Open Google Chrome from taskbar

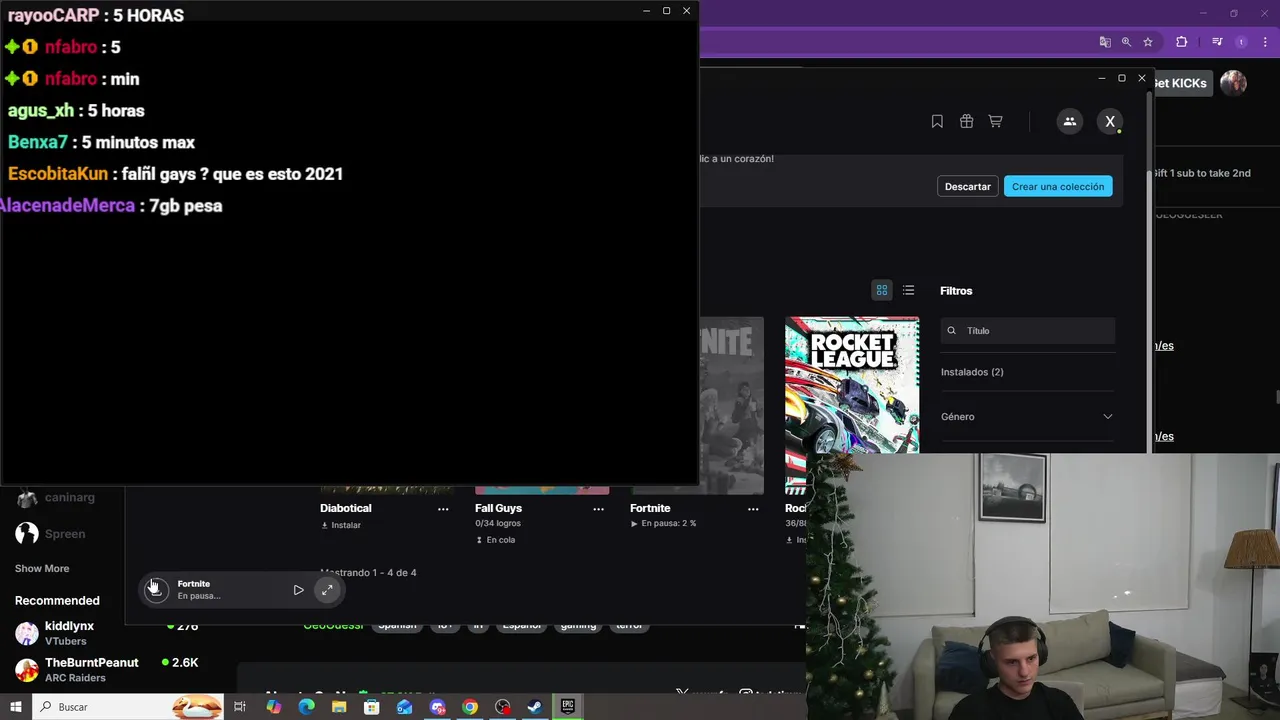coord(470,707)
